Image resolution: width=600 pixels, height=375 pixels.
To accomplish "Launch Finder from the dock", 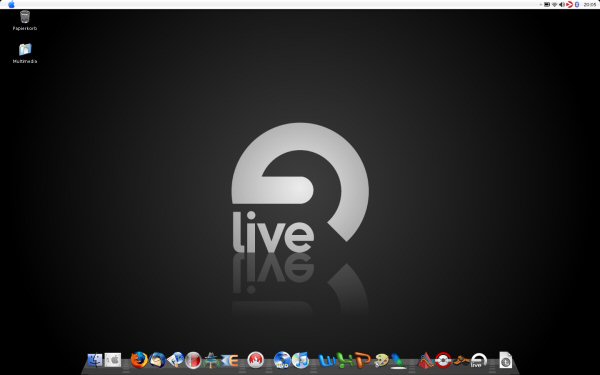I will (95, 360).
